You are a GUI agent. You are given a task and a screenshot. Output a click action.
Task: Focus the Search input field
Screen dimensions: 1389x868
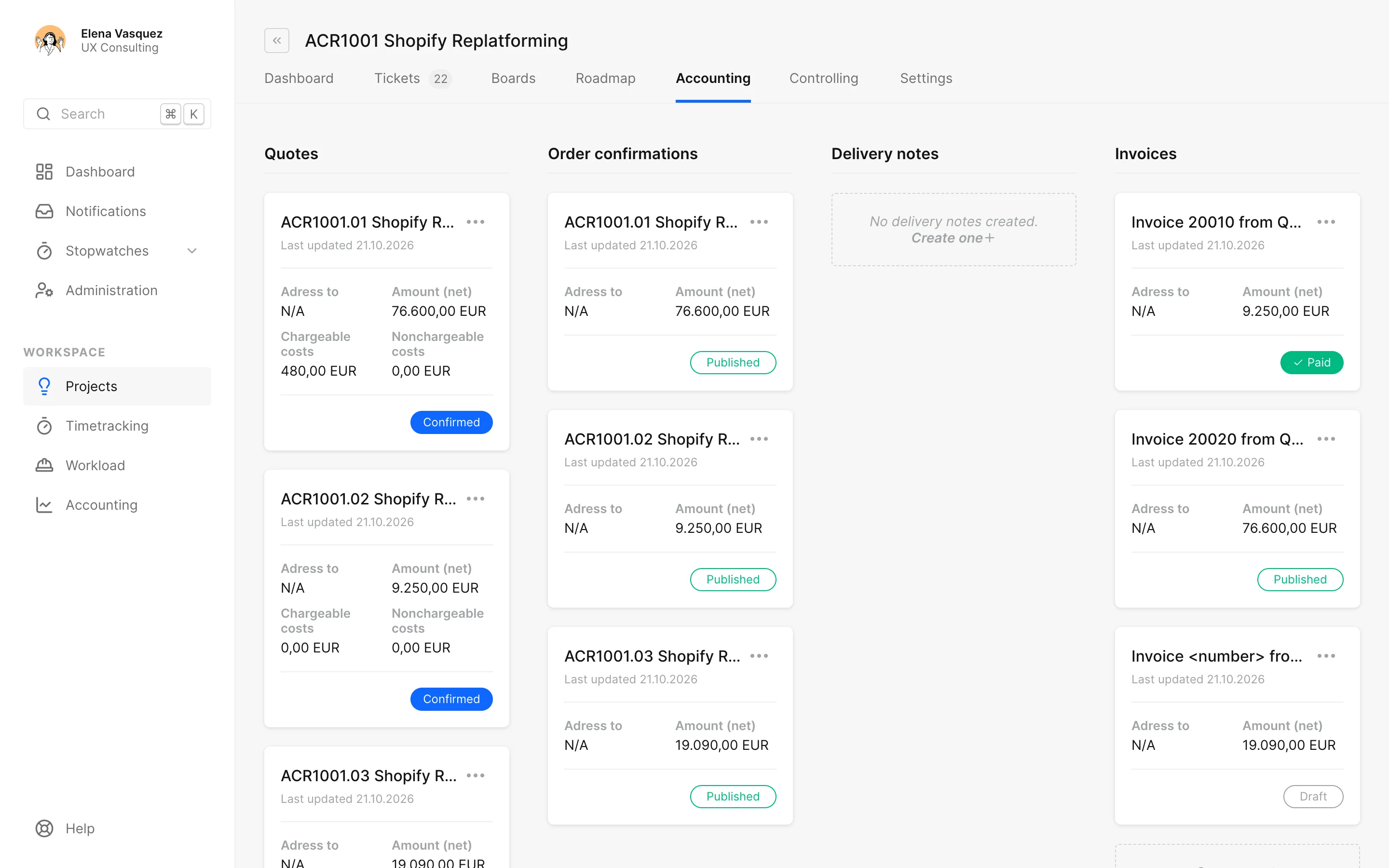pos(117,114)
